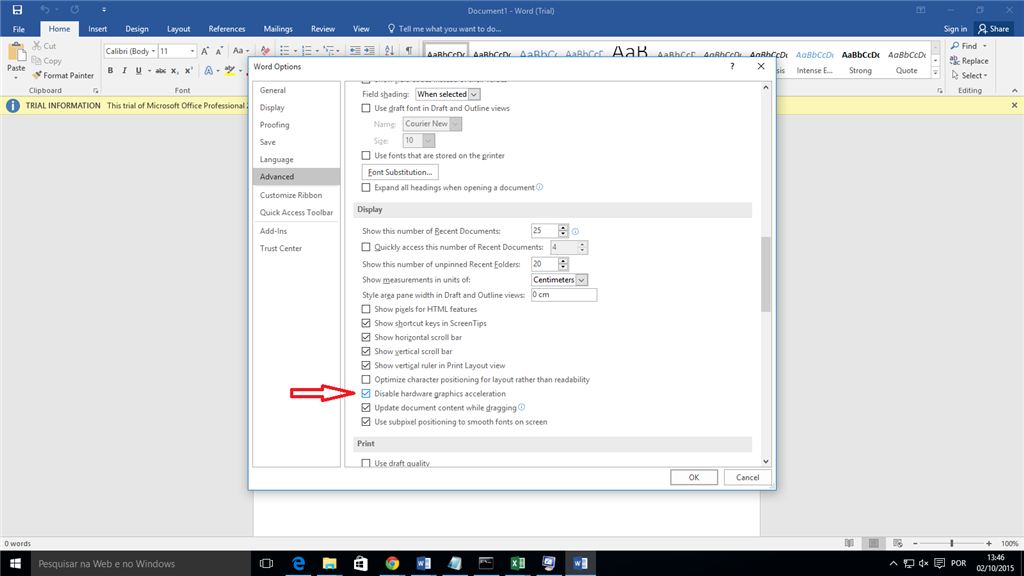Click the Undo arrow in quick access toolbar
1024x576 pixels.
pyautogui.click(x=44, y=10)
